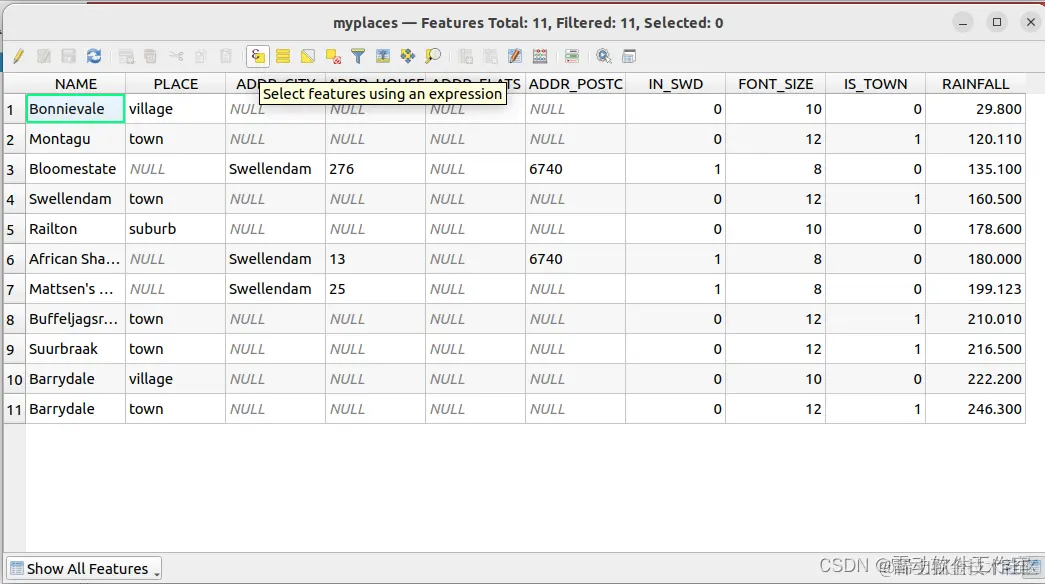Click rainfall value 180.000

(x=975, y=259)
